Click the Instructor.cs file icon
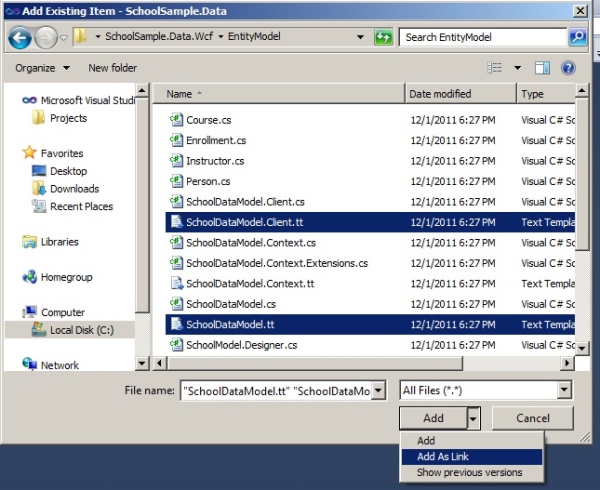600x490 pixels. click(x=176, y=161)
